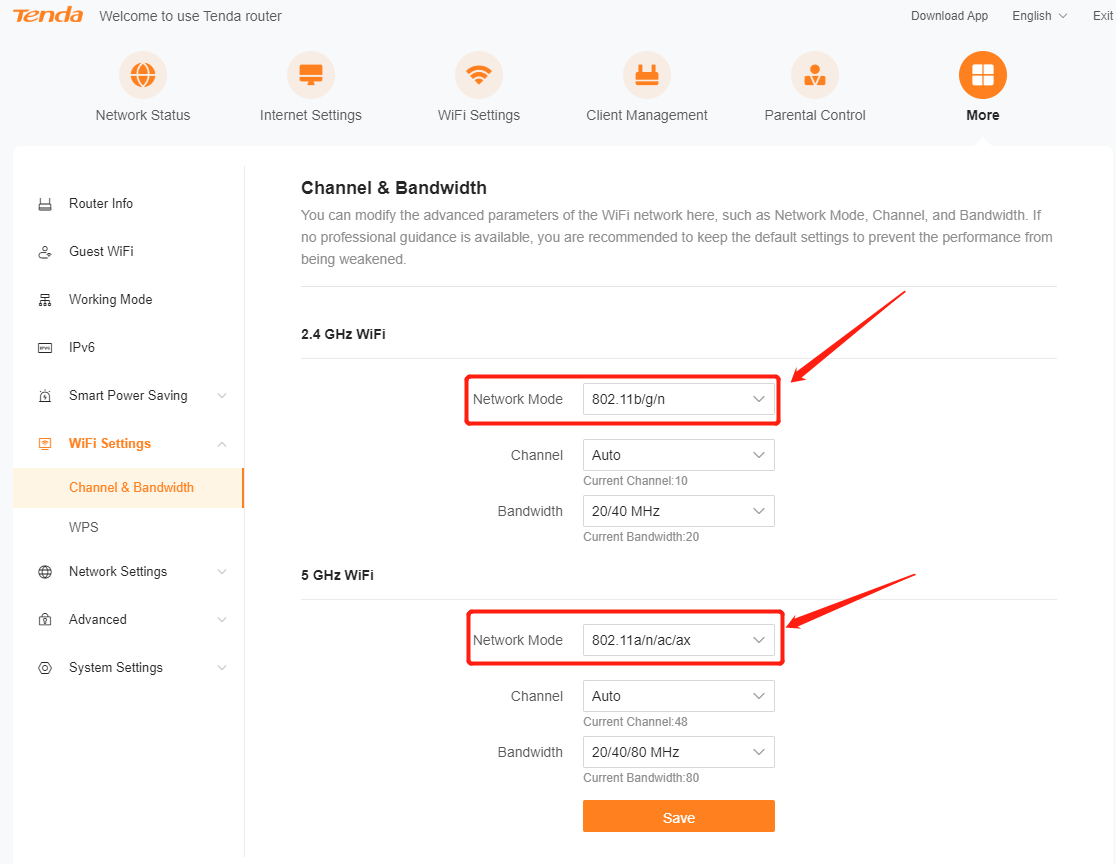Open the Parental Control icon

815,76
